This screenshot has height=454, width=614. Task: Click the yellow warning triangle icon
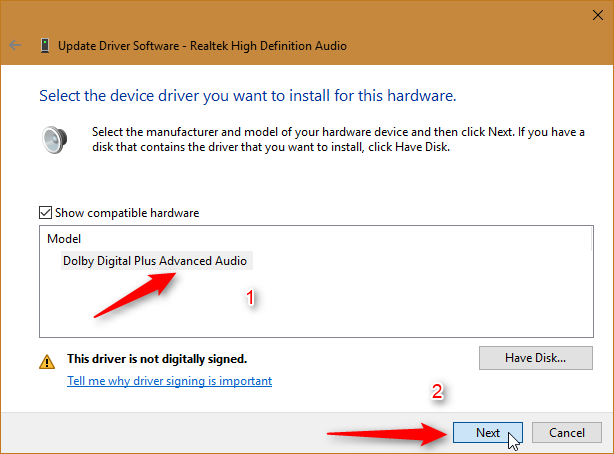[x=47, y=362]
